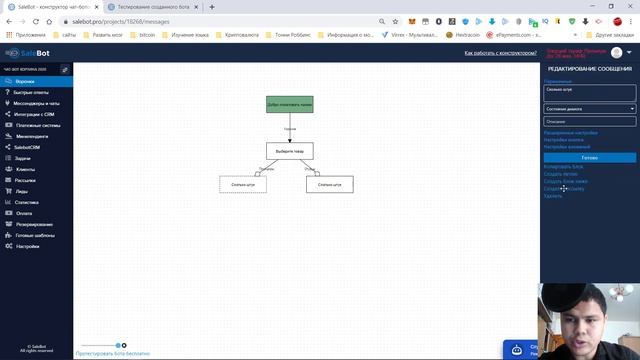Image resolution: width=640 pixels, height=360 pixels.
Task: Go to browser home page
Action: coord(49,22)
